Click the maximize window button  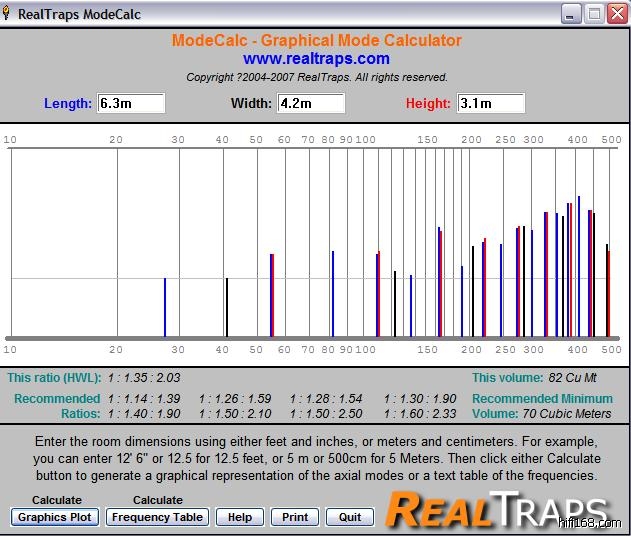tap(593, 14)
